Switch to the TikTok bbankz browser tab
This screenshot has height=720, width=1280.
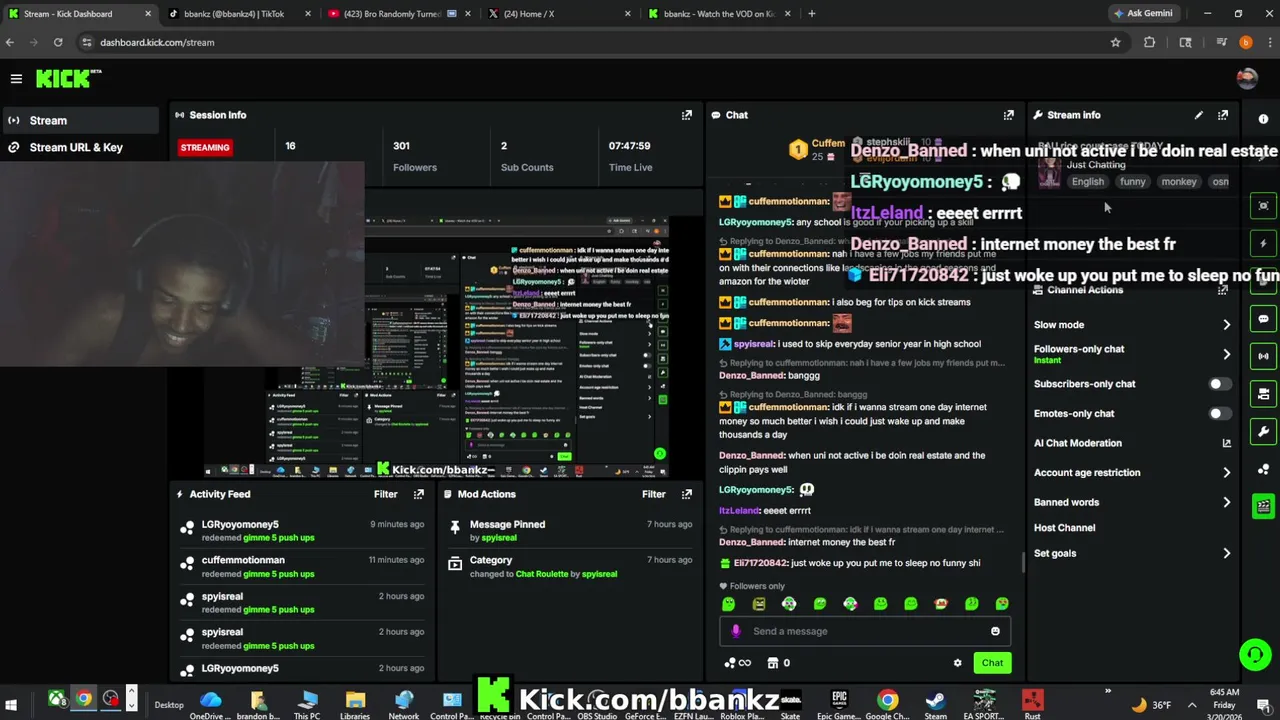pyautogui.click(x=238, y=14)
